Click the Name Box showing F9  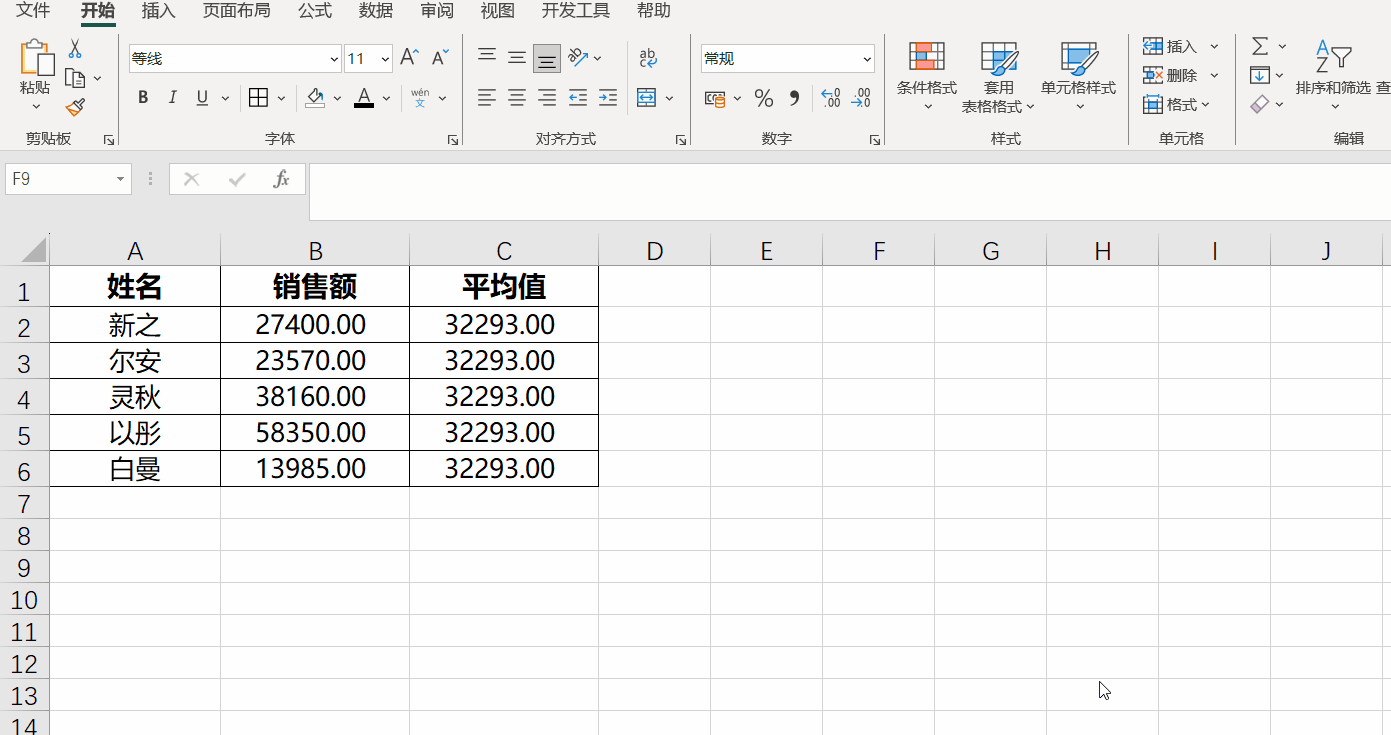pyautogui.click(x=60, y=178)
